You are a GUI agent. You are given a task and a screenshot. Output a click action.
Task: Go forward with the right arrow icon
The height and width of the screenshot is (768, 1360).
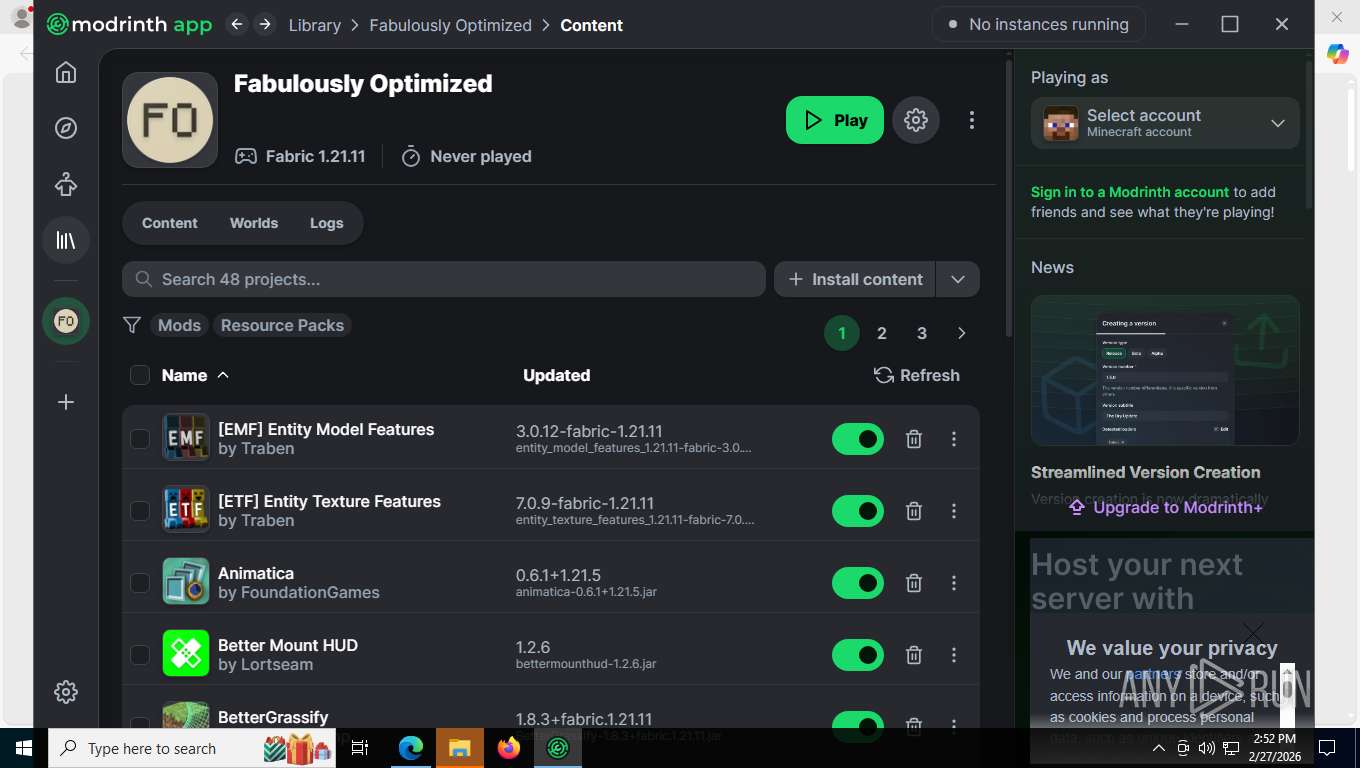coord(265,24)
